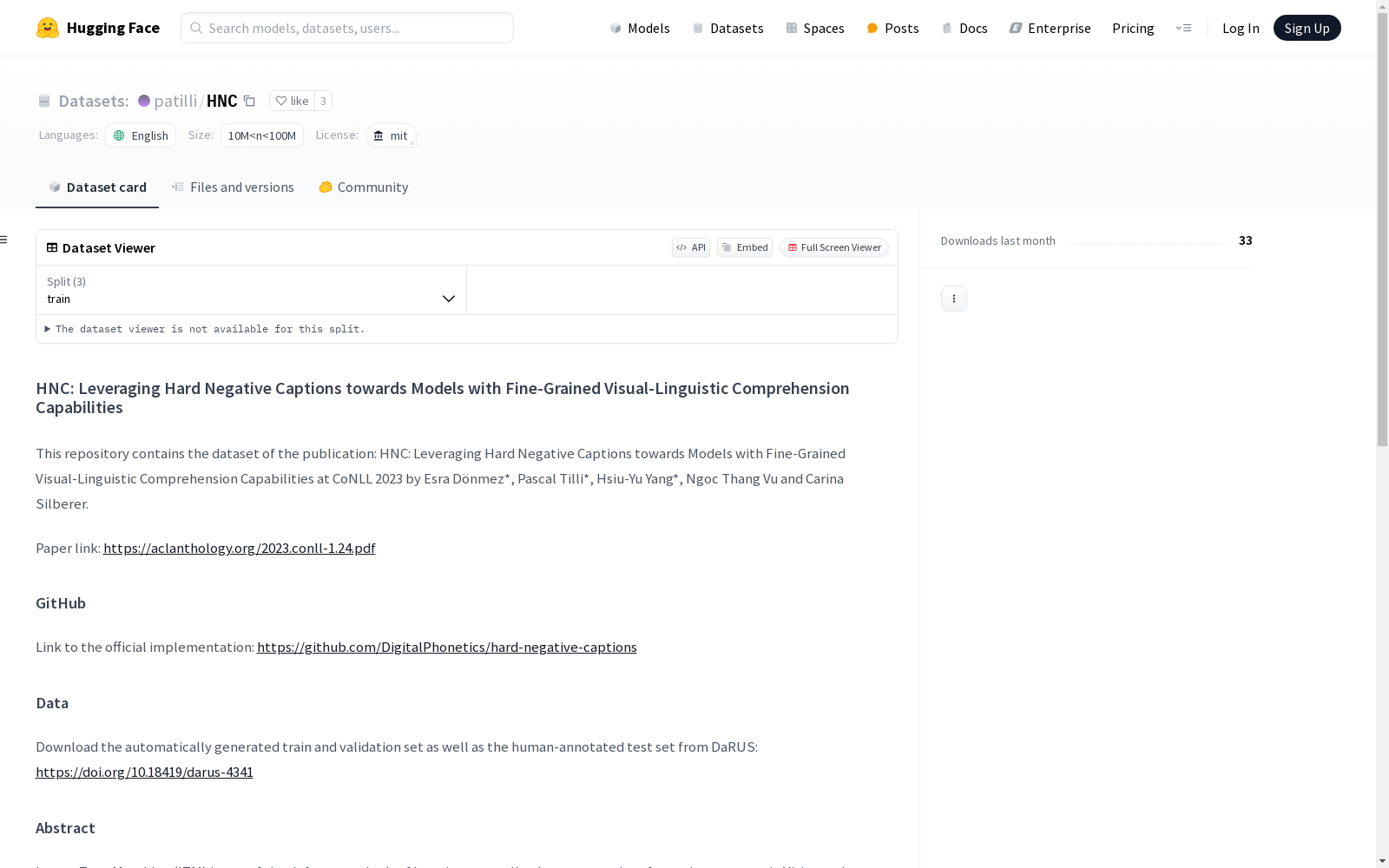This screenshot has width=1389, height=868.
Task: Open the Full Screen Viewer
Action: coord(834,247)
